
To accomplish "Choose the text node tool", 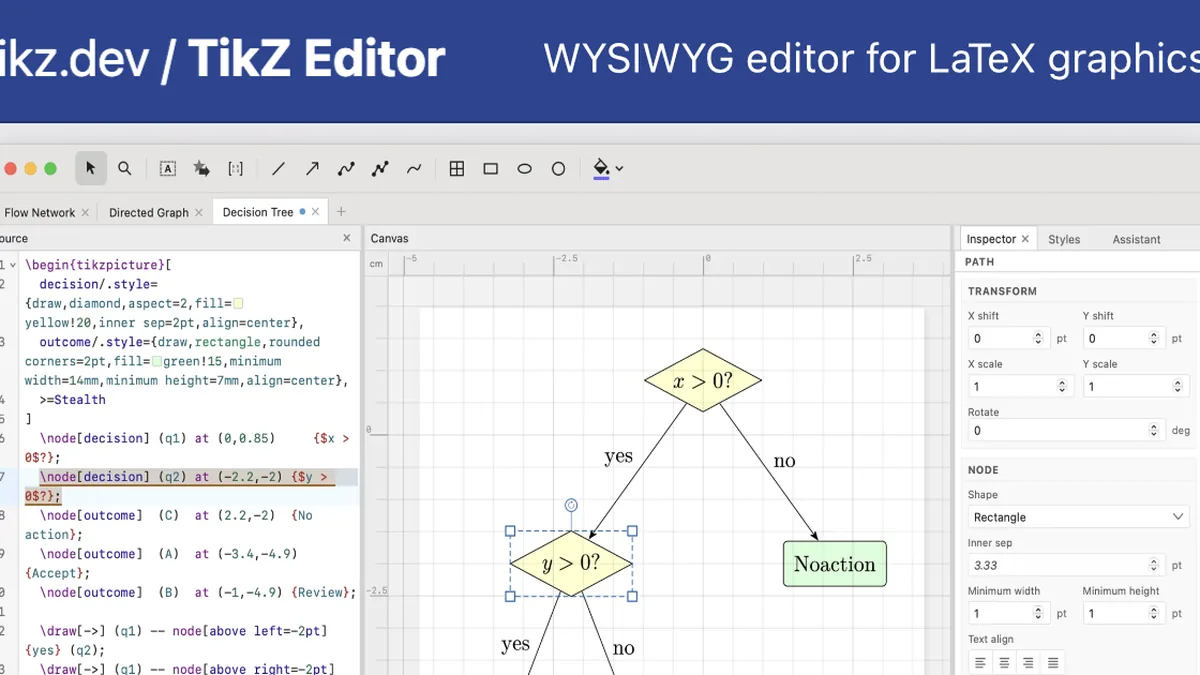I will 168,169.
